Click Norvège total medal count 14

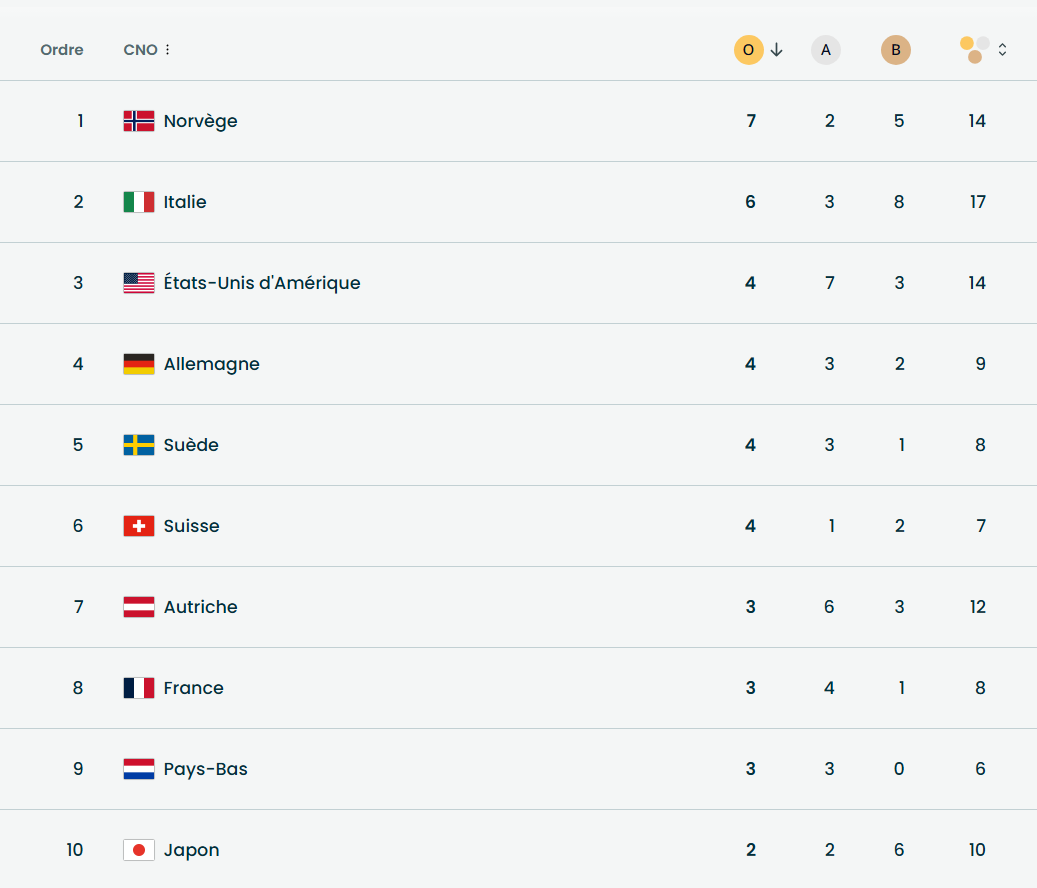coord(977,121)
